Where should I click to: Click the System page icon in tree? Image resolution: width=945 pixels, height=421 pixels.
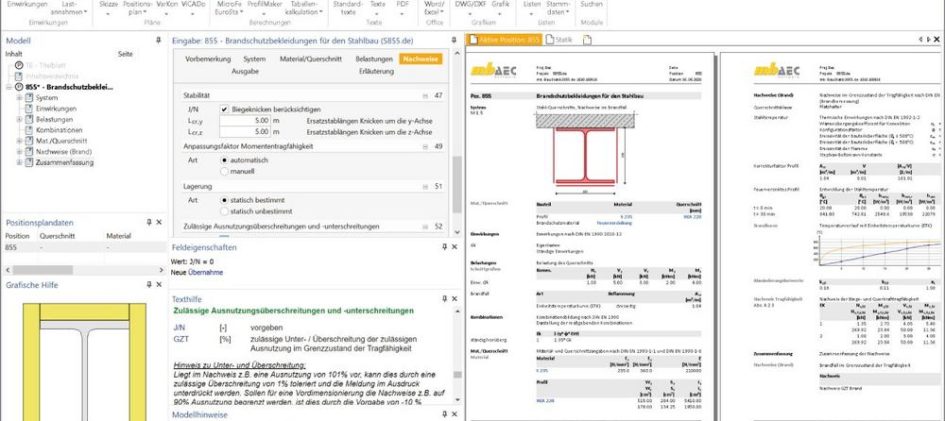point(29,98)
